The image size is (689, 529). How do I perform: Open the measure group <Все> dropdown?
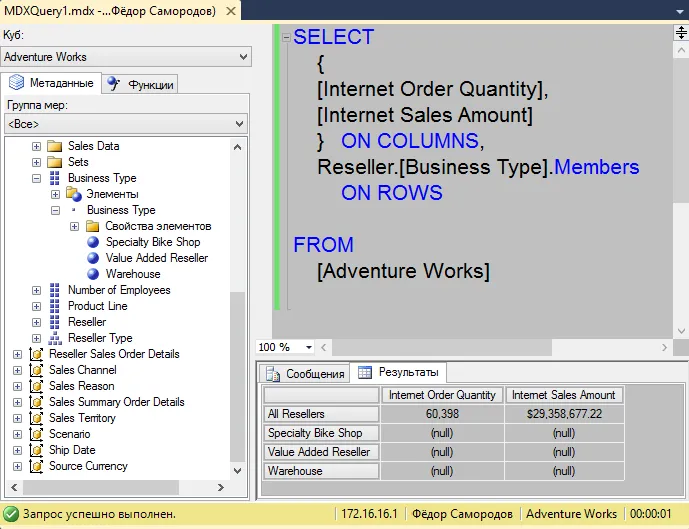click(x=239, y=124)
